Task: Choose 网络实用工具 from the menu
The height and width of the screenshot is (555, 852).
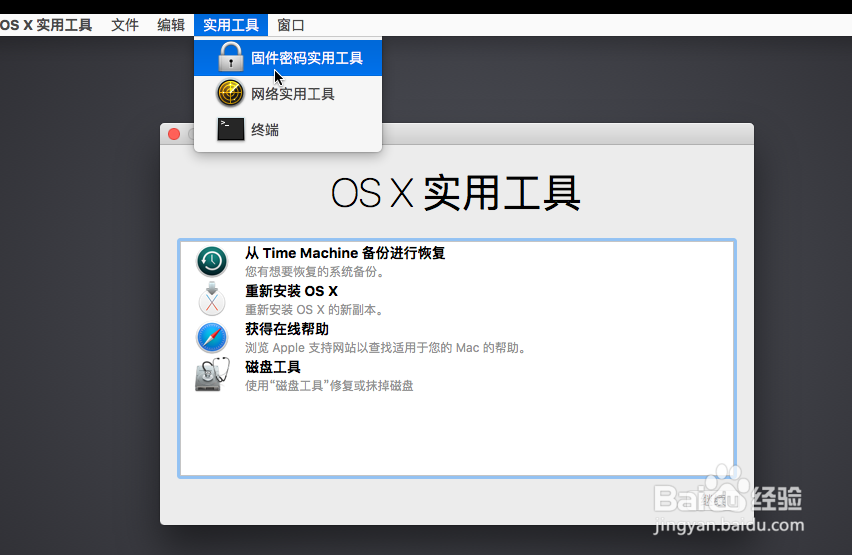Action: (x=288, y=93)
